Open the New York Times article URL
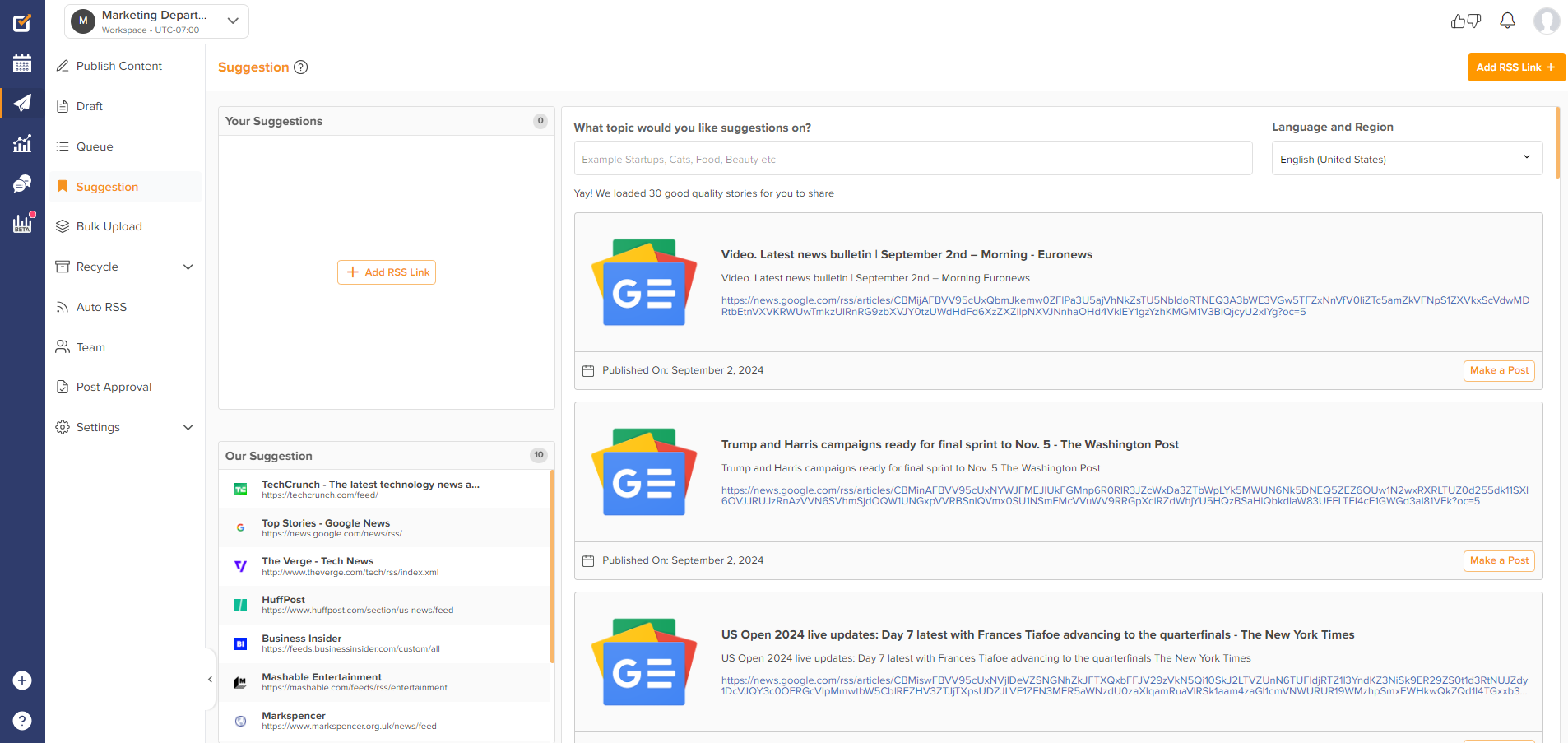Viewport: 1568px width, 743px height. [x=1125, y=685]
